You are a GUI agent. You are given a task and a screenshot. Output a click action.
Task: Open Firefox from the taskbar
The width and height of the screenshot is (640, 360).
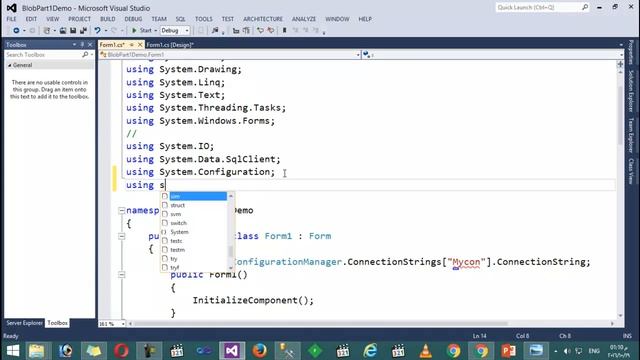[x=259, y=351]
